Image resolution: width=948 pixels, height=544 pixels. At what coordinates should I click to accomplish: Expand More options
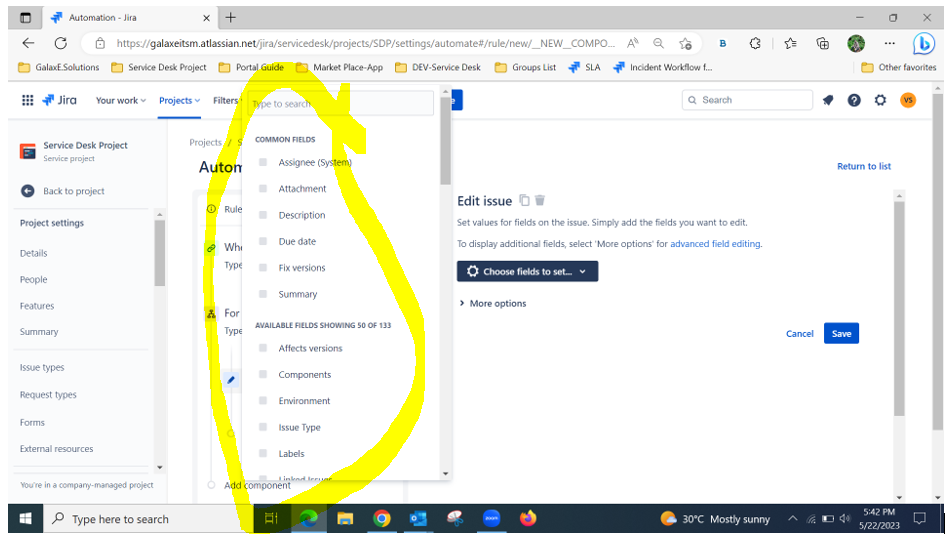coord(493,303)
